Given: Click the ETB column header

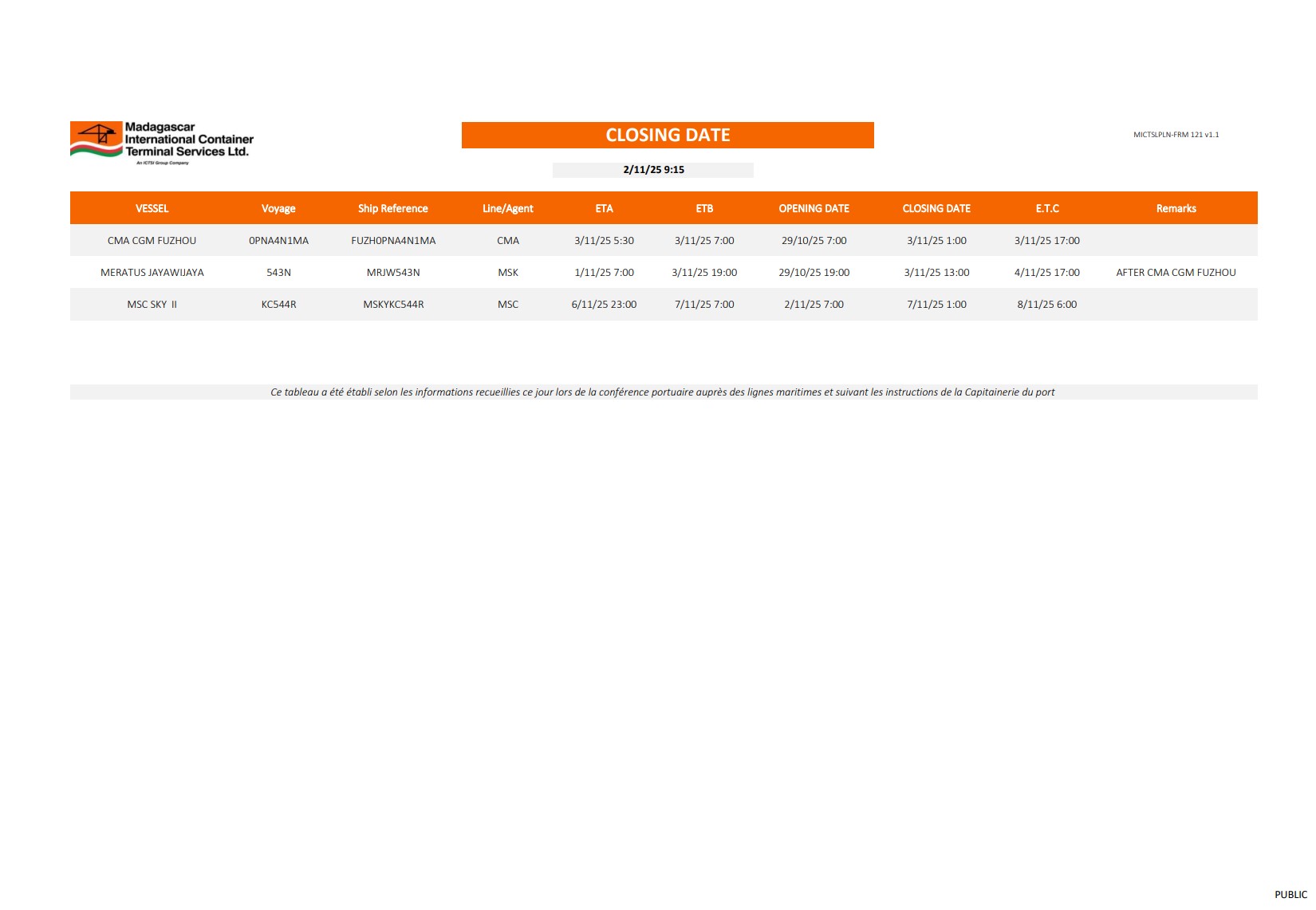Looking at the screenshot, I should (704, 208).
